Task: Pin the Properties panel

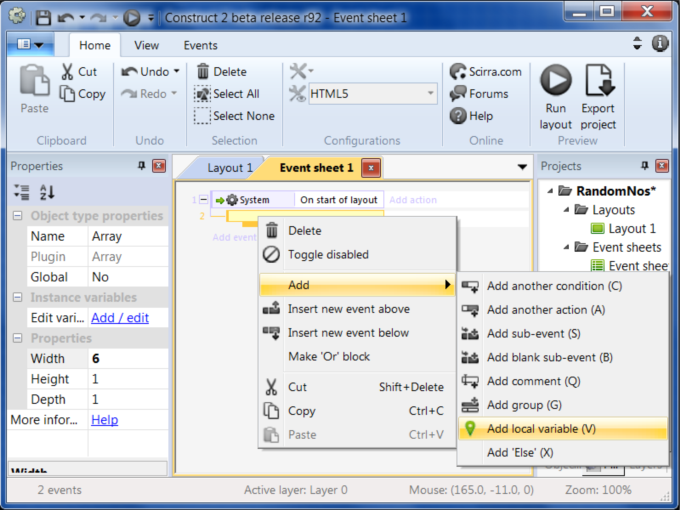Action: coord(141,166)
